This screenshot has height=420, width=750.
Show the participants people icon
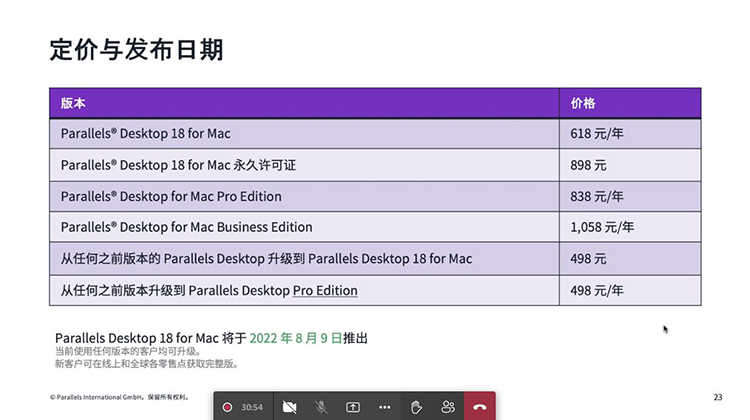click(448, 407)
